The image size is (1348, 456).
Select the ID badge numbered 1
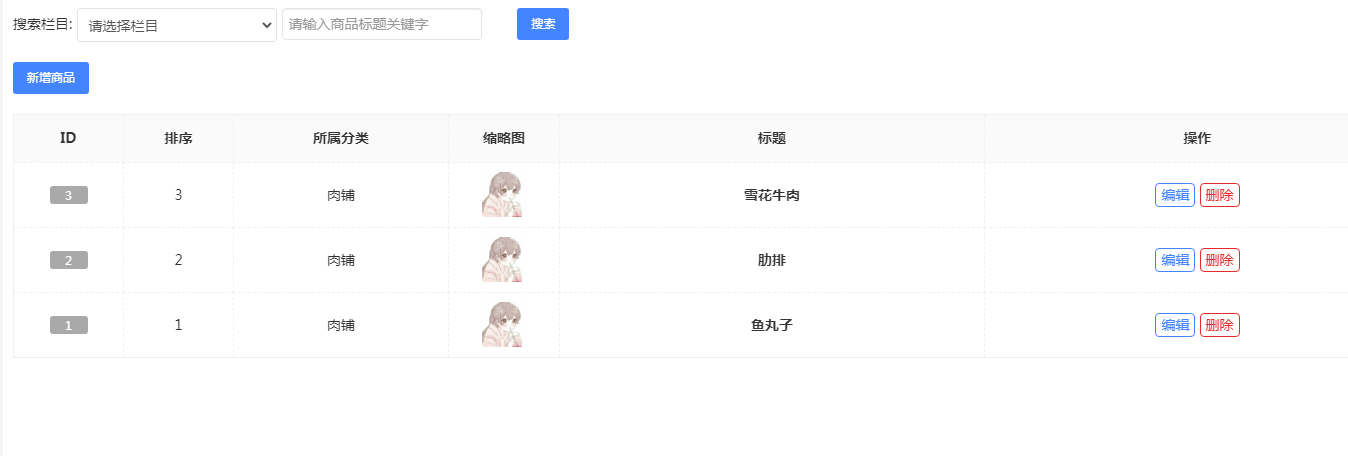(69, 326)
